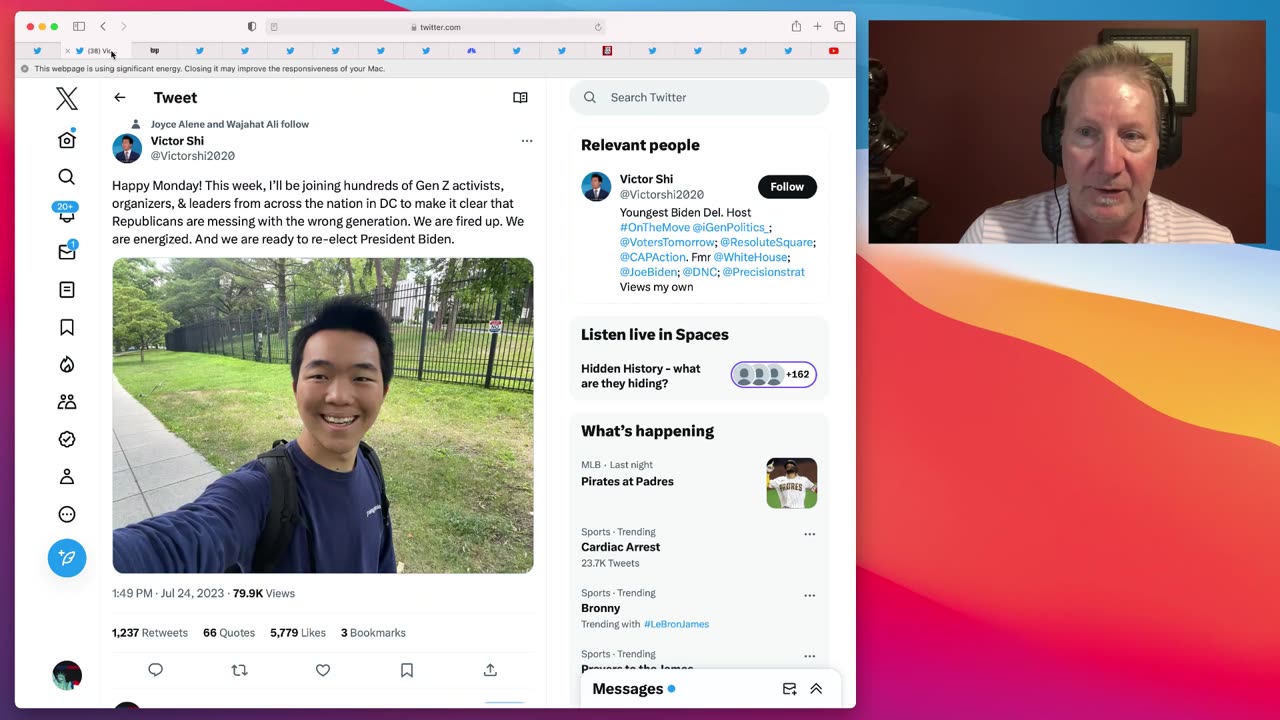The width and height of the screenshot is (1280, 720).
Task: Retweet using the retweet arrows icon
Action: click(239, 670)
